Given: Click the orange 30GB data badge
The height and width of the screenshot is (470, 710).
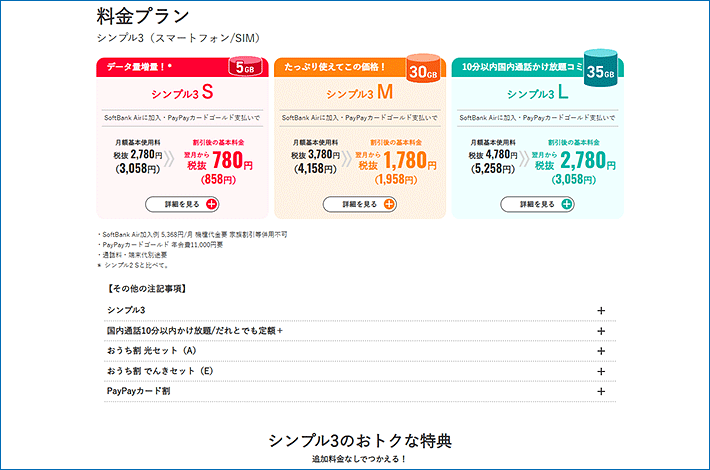Looking at the screenshot, I should click(x=422, y=68).
